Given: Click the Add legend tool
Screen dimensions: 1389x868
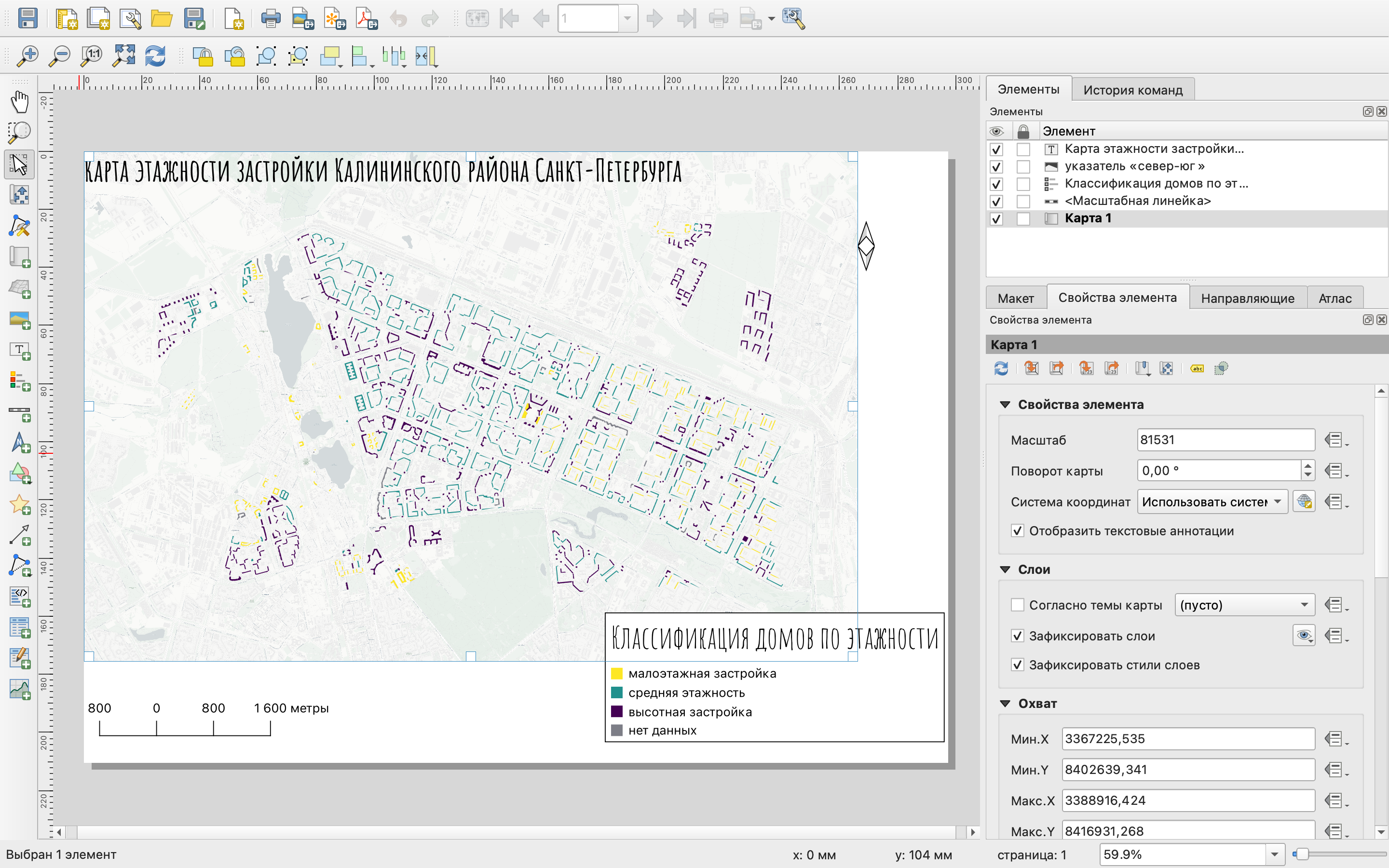Looking at the screenshot, I should pyautogui.click(x=19, y=381).
